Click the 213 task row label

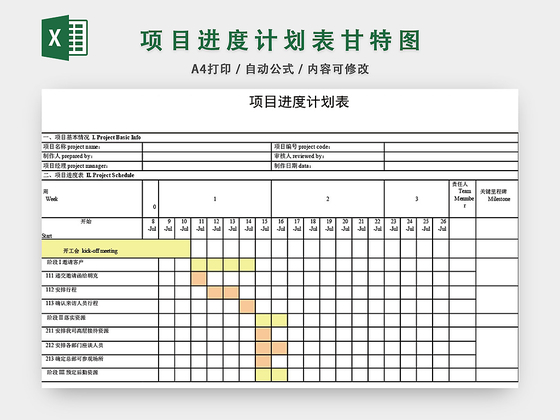(x=75, y=359)
